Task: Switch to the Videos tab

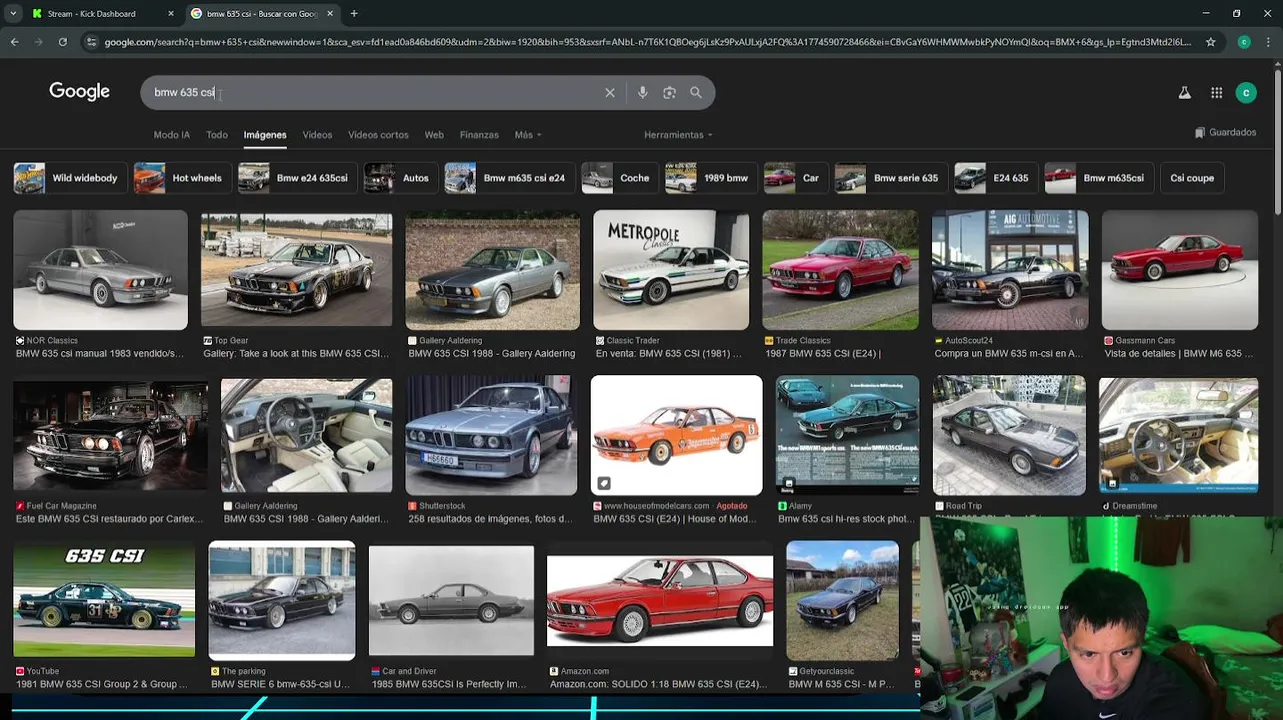Action: coord(317,135)
